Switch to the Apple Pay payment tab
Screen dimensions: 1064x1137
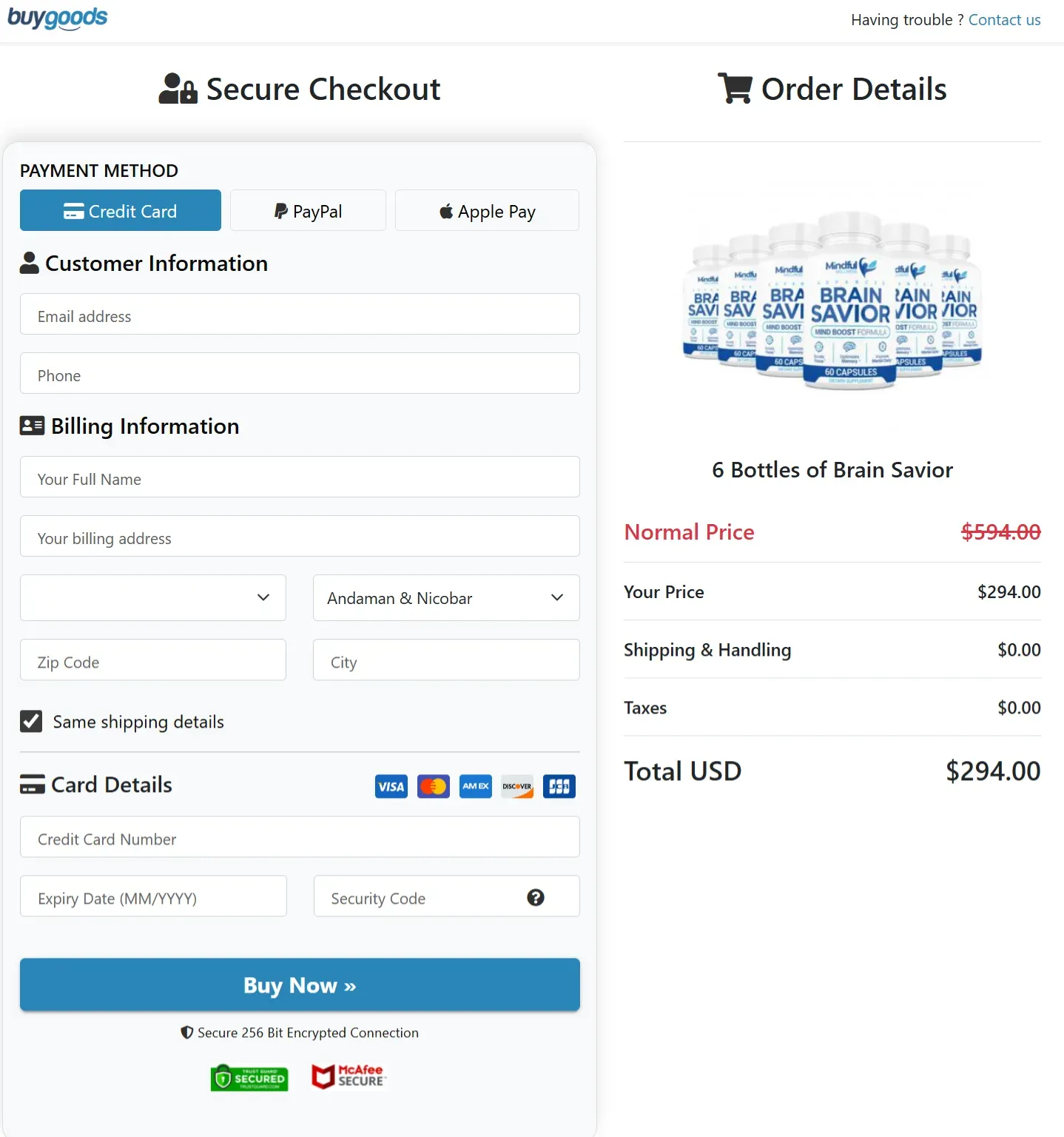[487, 210]
